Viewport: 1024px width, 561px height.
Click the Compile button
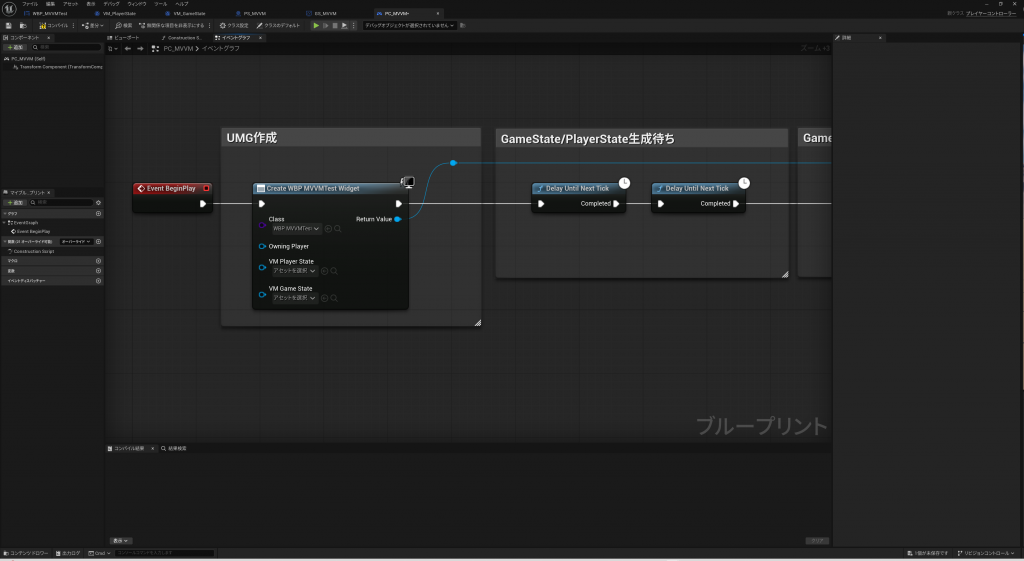coord(54,25)
